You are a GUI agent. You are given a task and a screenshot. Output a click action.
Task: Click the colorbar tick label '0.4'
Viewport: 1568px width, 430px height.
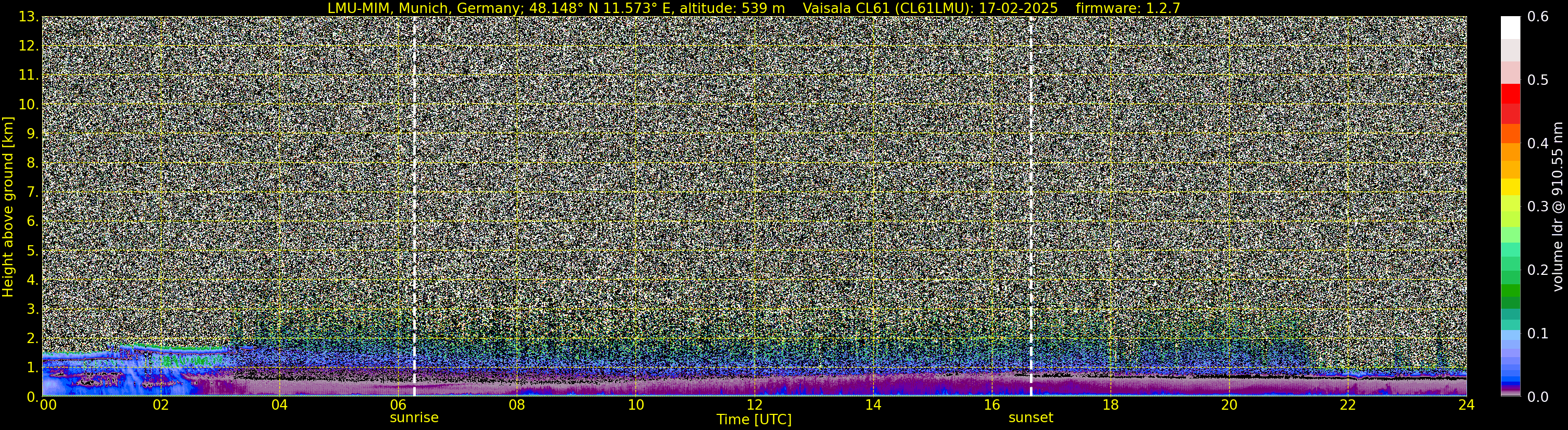coord(1538,144)
